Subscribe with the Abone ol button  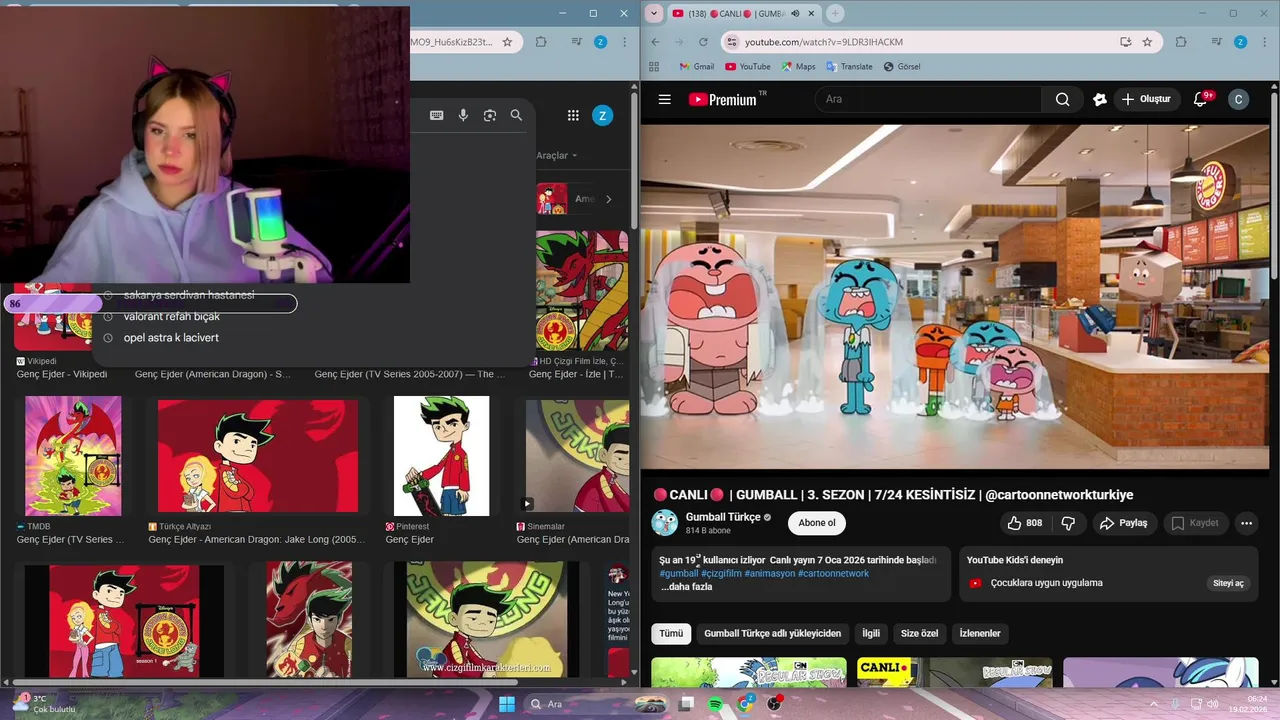tap(817, 523)
